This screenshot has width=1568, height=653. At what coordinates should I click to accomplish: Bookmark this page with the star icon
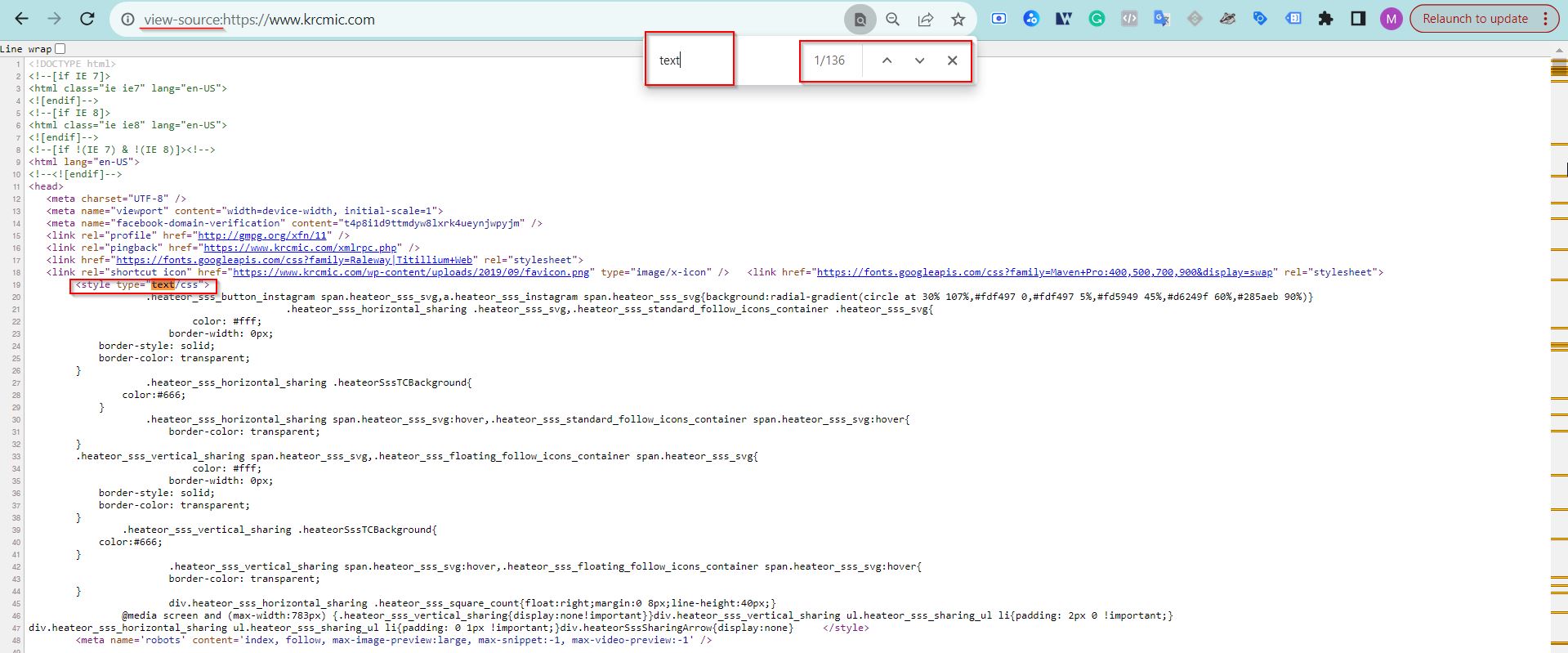point(958,19)
